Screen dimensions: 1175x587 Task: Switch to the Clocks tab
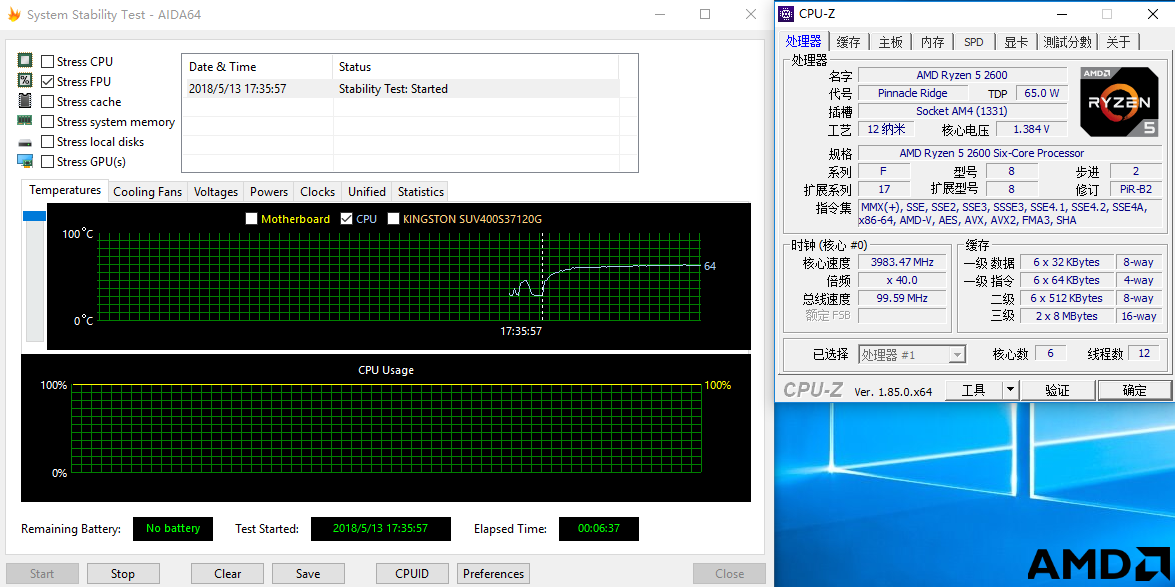[318, 192]
